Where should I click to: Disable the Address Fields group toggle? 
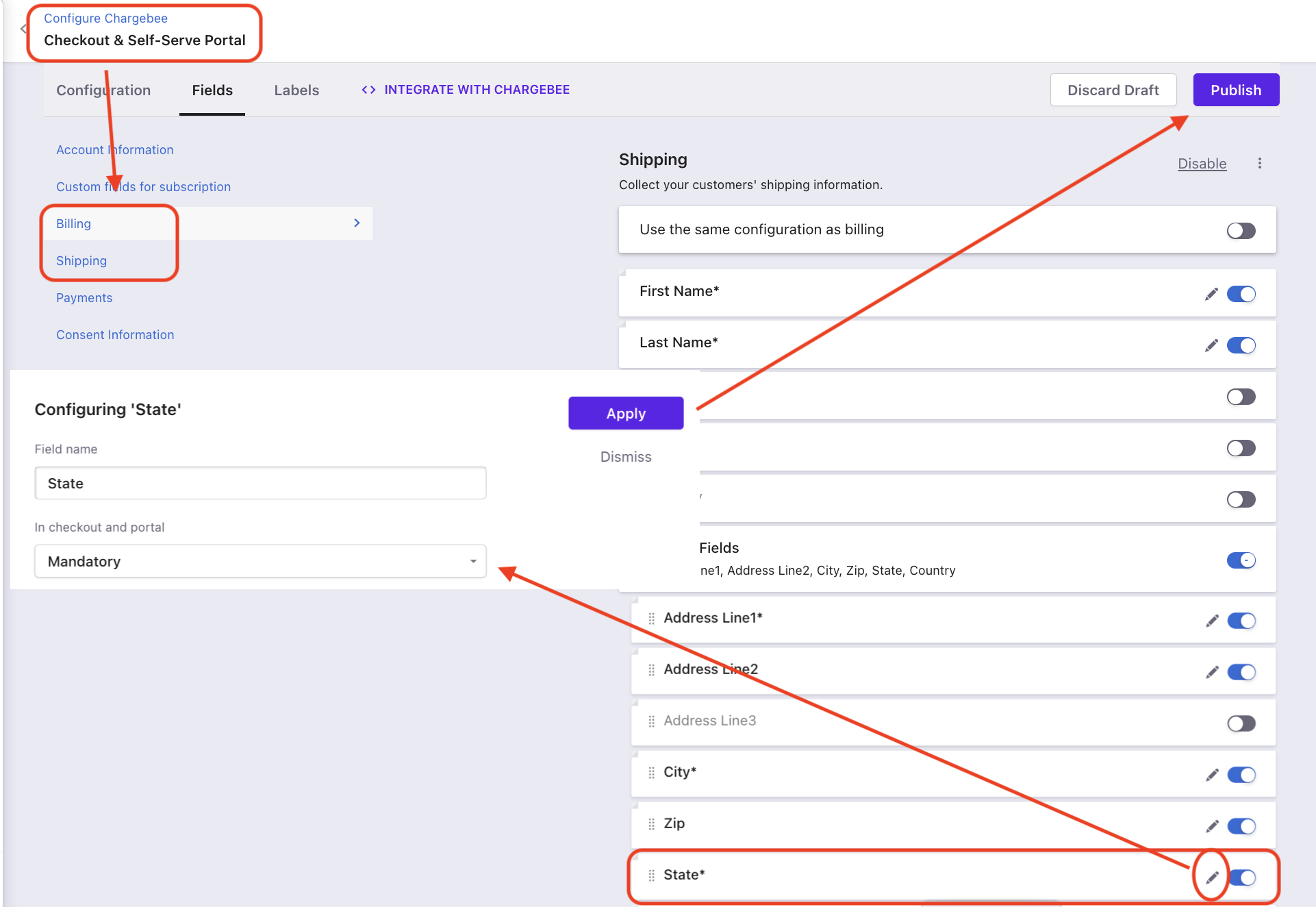[x=1241, y=560]
